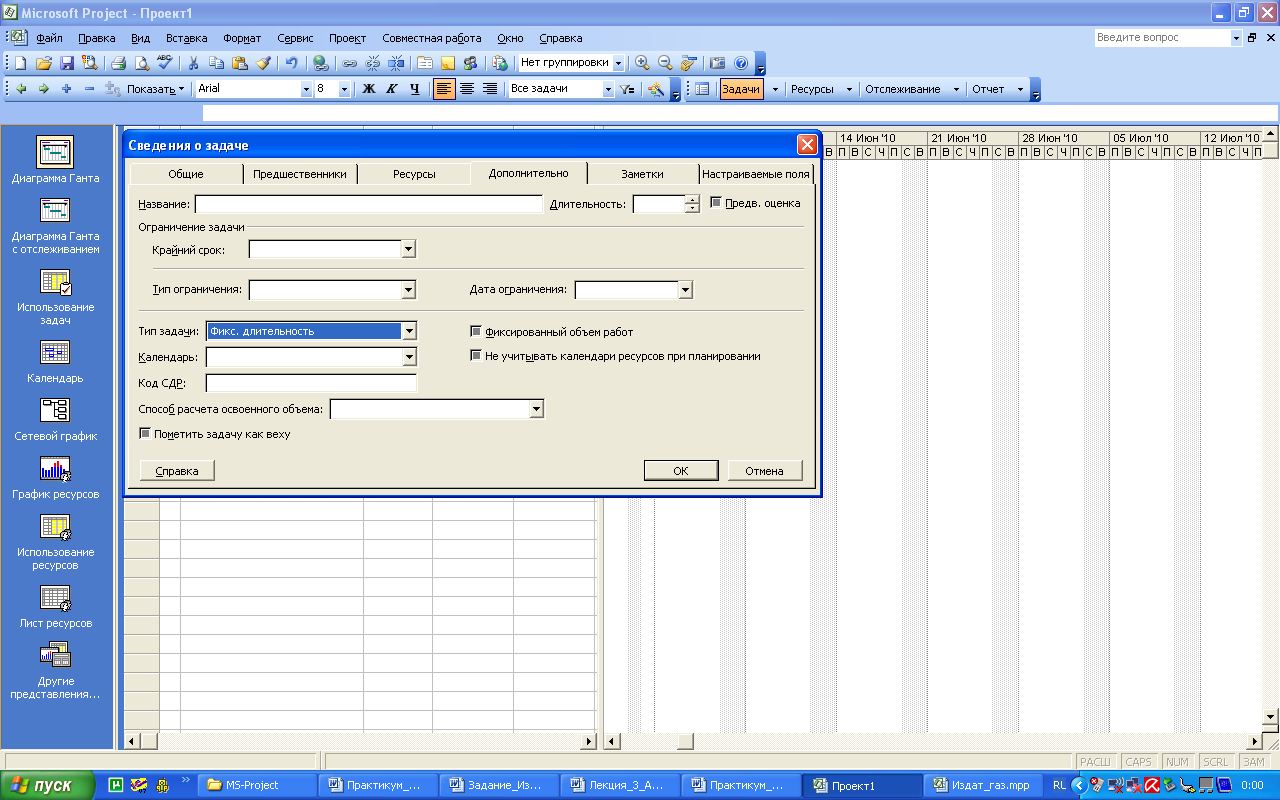Toggle Фиксированный объем работ checkbox

tap(476, 332)
